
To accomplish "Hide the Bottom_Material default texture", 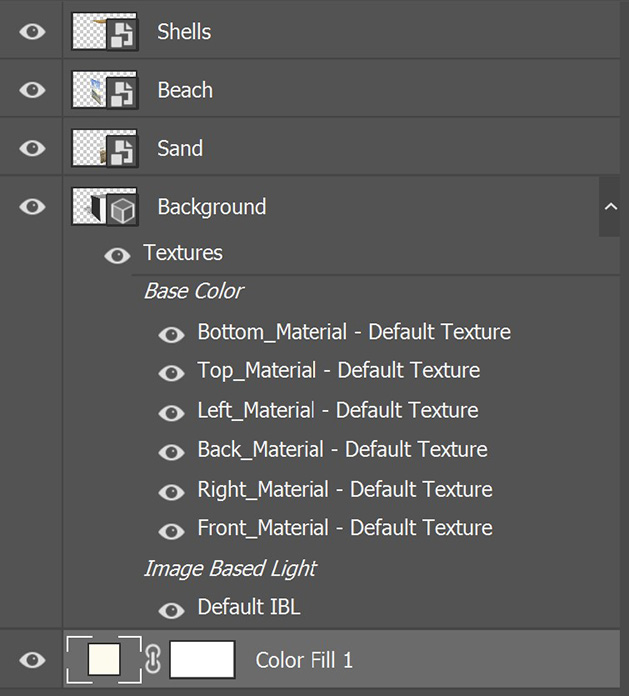I will pyautogui.click(x=171, y=335).
